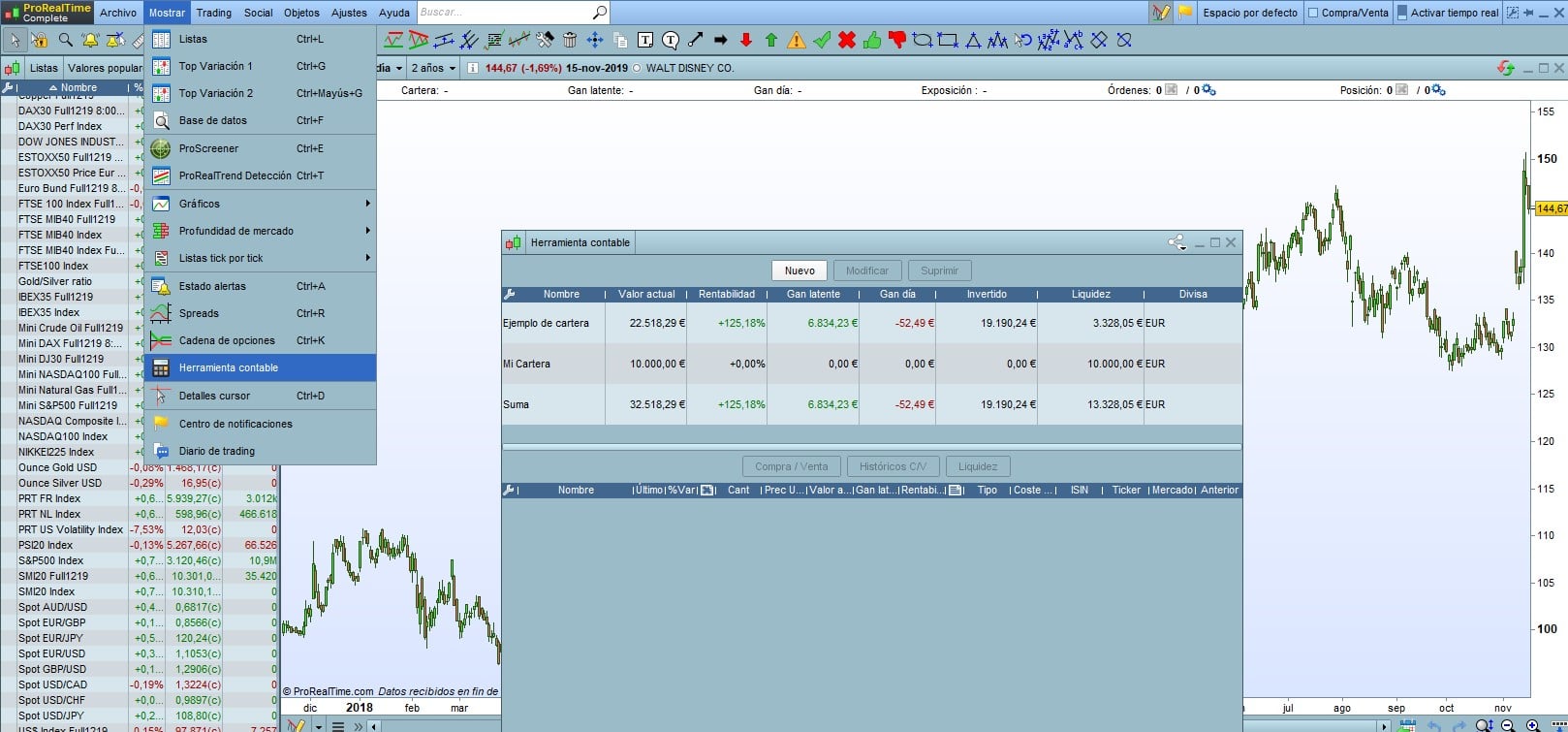Select the trash can delete objects tool
Image resolution: width=1568 pixels, height=732 pixels.
570,40
